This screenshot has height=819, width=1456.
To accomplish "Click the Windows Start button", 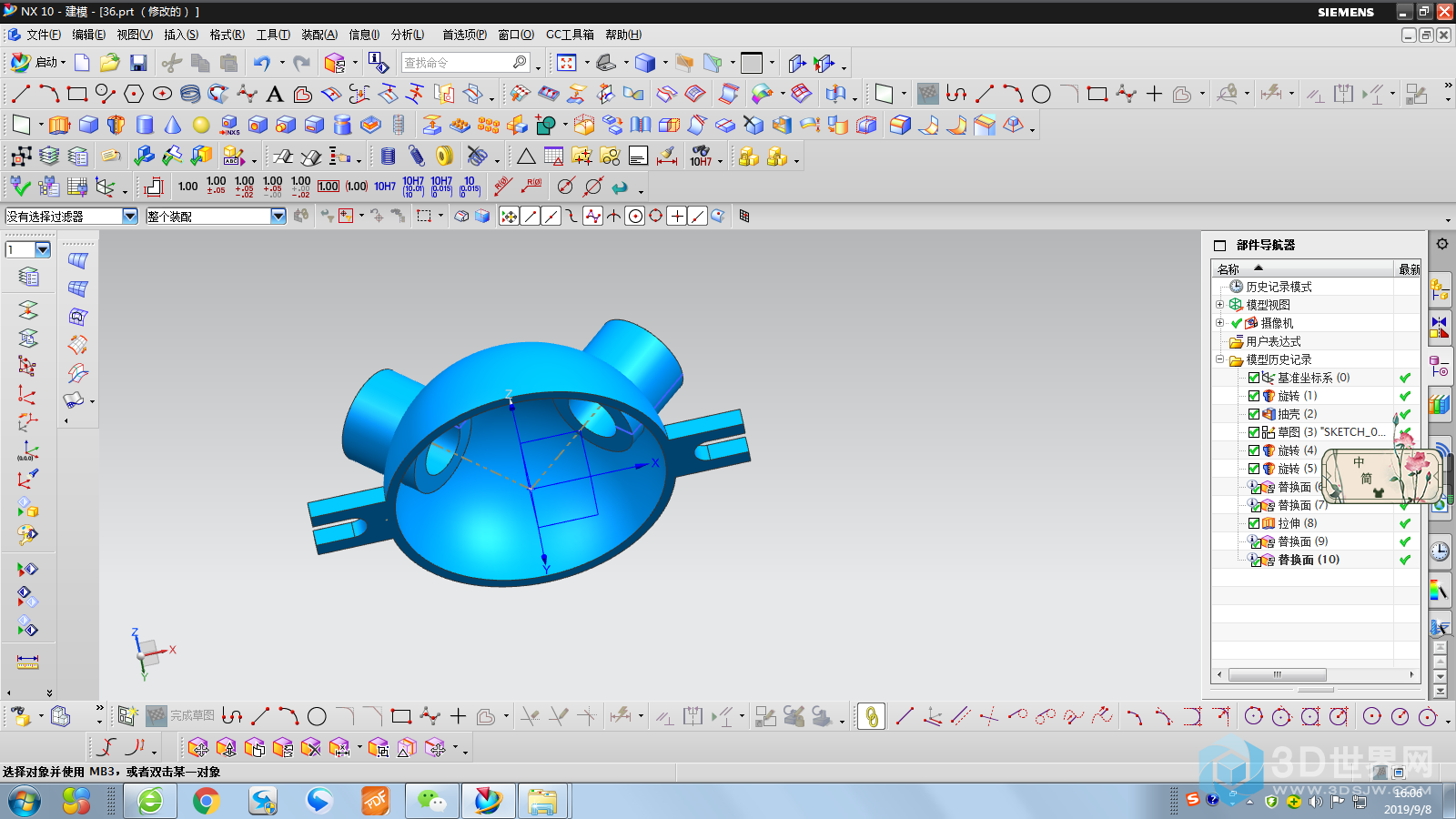I will pyautogui.click(x=25, y=801).
